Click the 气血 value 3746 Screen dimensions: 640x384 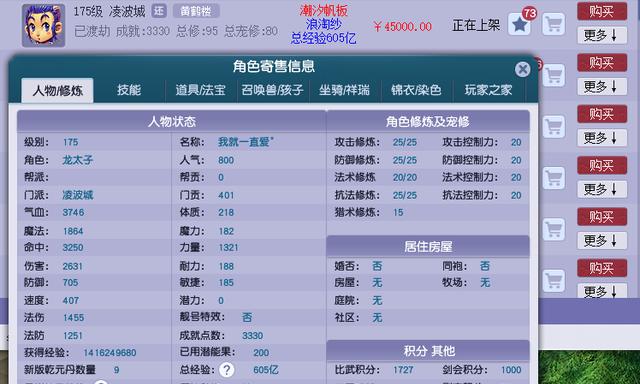click(73, 212)
